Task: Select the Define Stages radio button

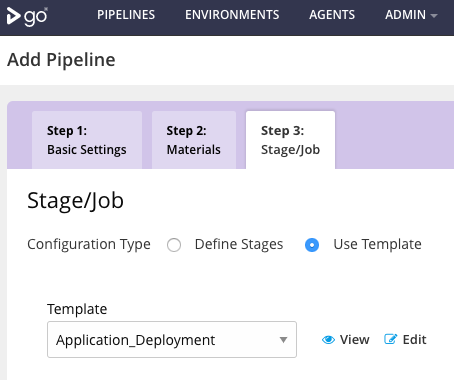Action: 174,245
